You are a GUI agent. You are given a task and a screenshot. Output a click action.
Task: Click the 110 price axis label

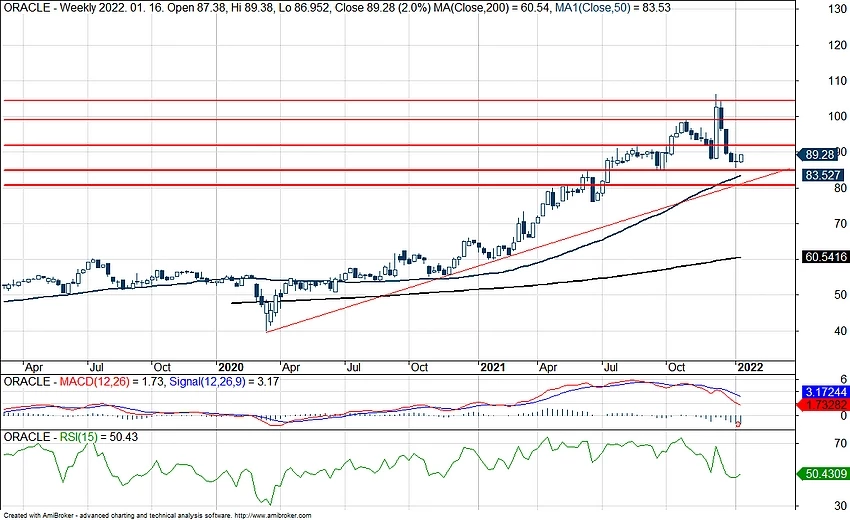837,81
